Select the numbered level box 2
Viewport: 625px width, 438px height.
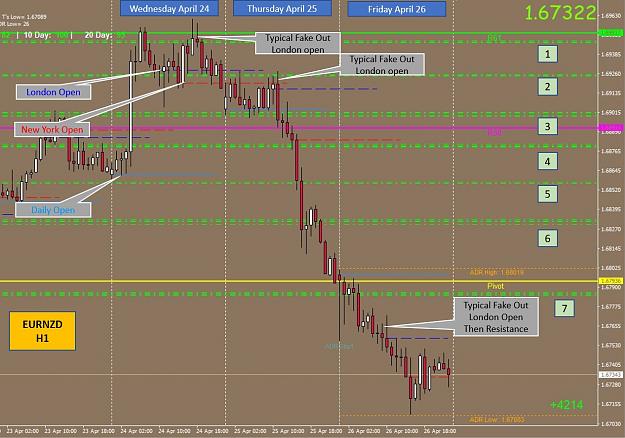(x=548, y=87)
